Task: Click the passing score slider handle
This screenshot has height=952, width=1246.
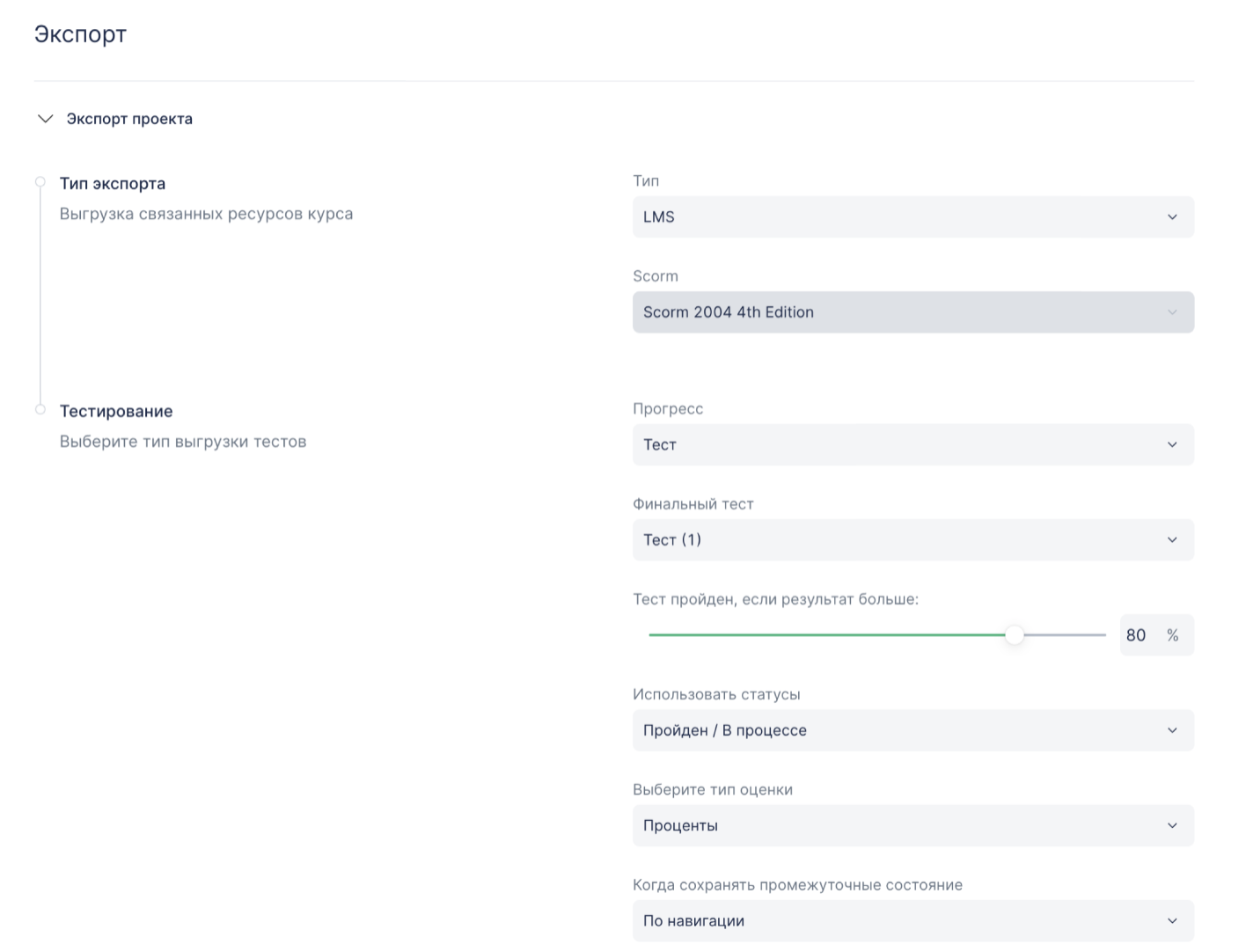Action: pyautogui.click(x=1015, y=635)
